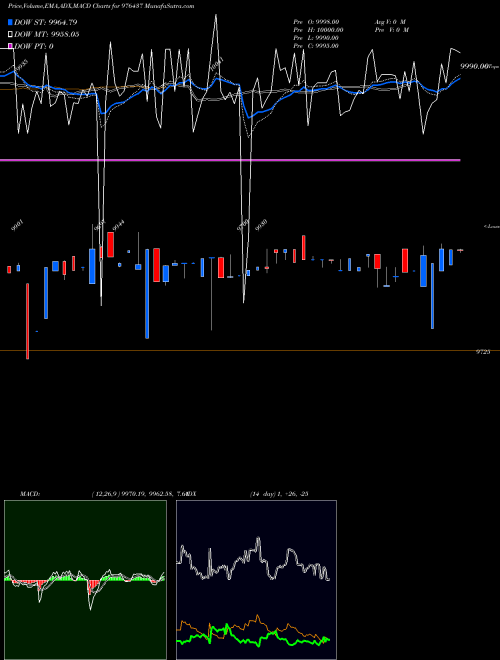The width and height of the screenshot is (500, 660).
Task: Select the 'DOW MT: 9958.05' legend text
Action: 47,34
